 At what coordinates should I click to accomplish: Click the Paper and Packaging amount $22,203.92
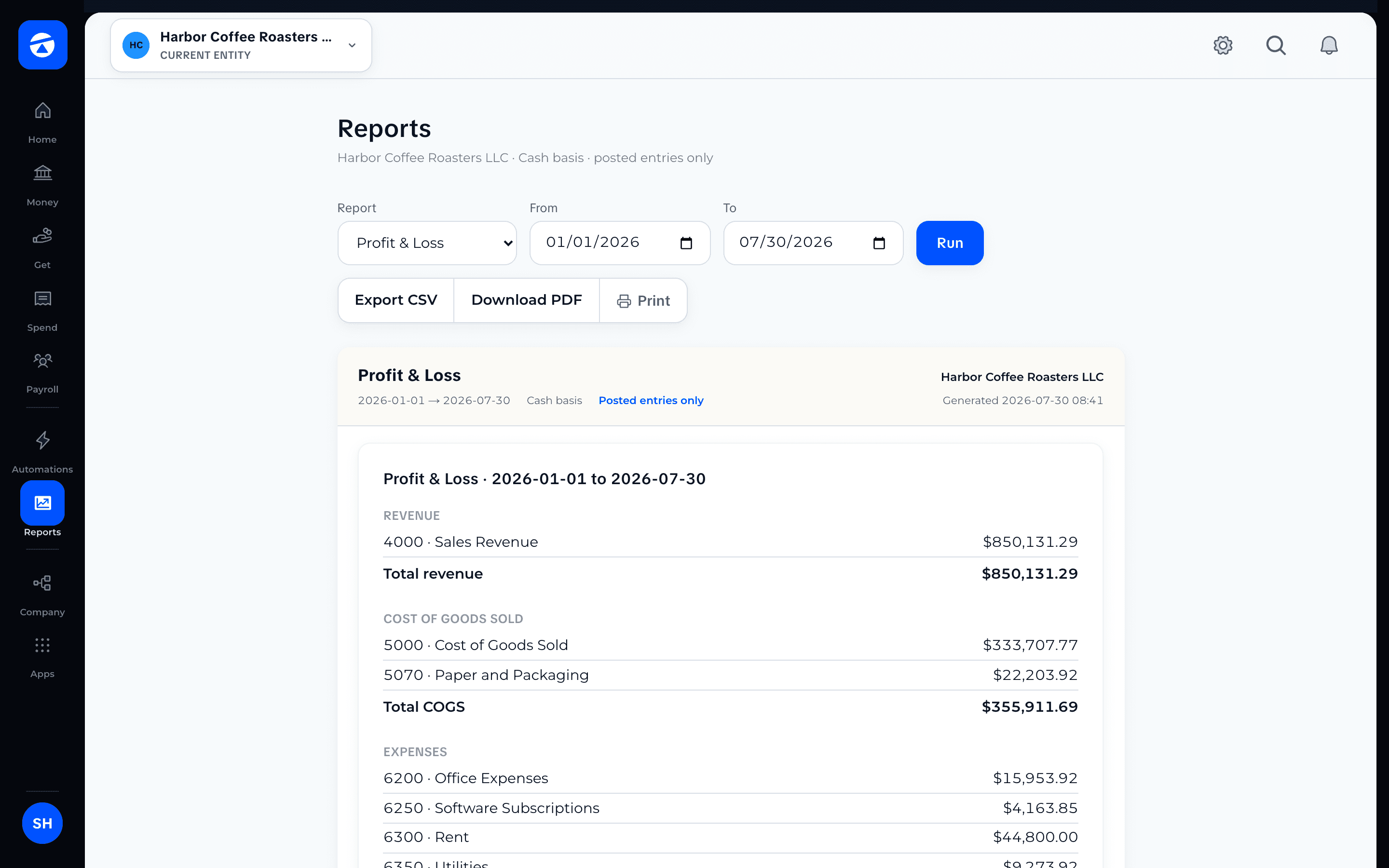1035,675
